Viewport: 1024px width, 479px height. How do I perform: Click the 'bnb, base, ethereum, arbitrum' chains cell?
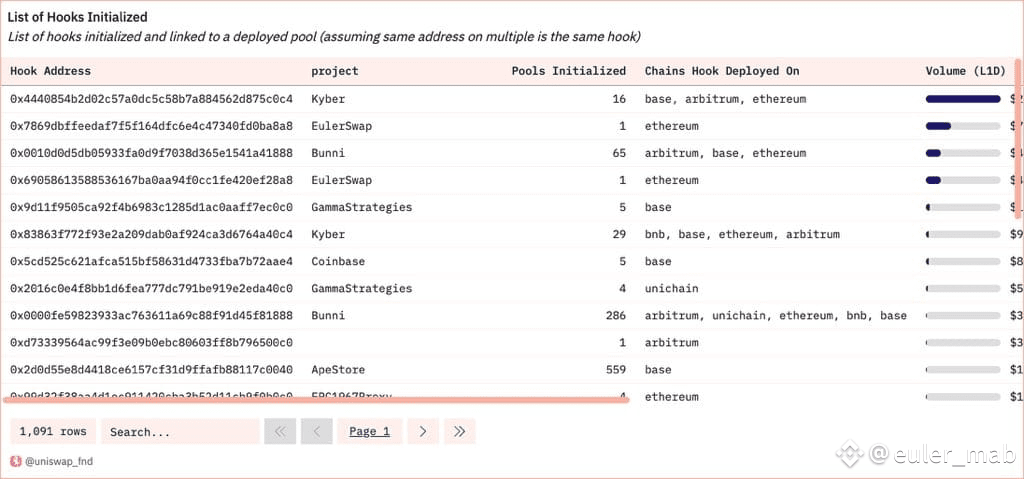[x=742, y=234]
